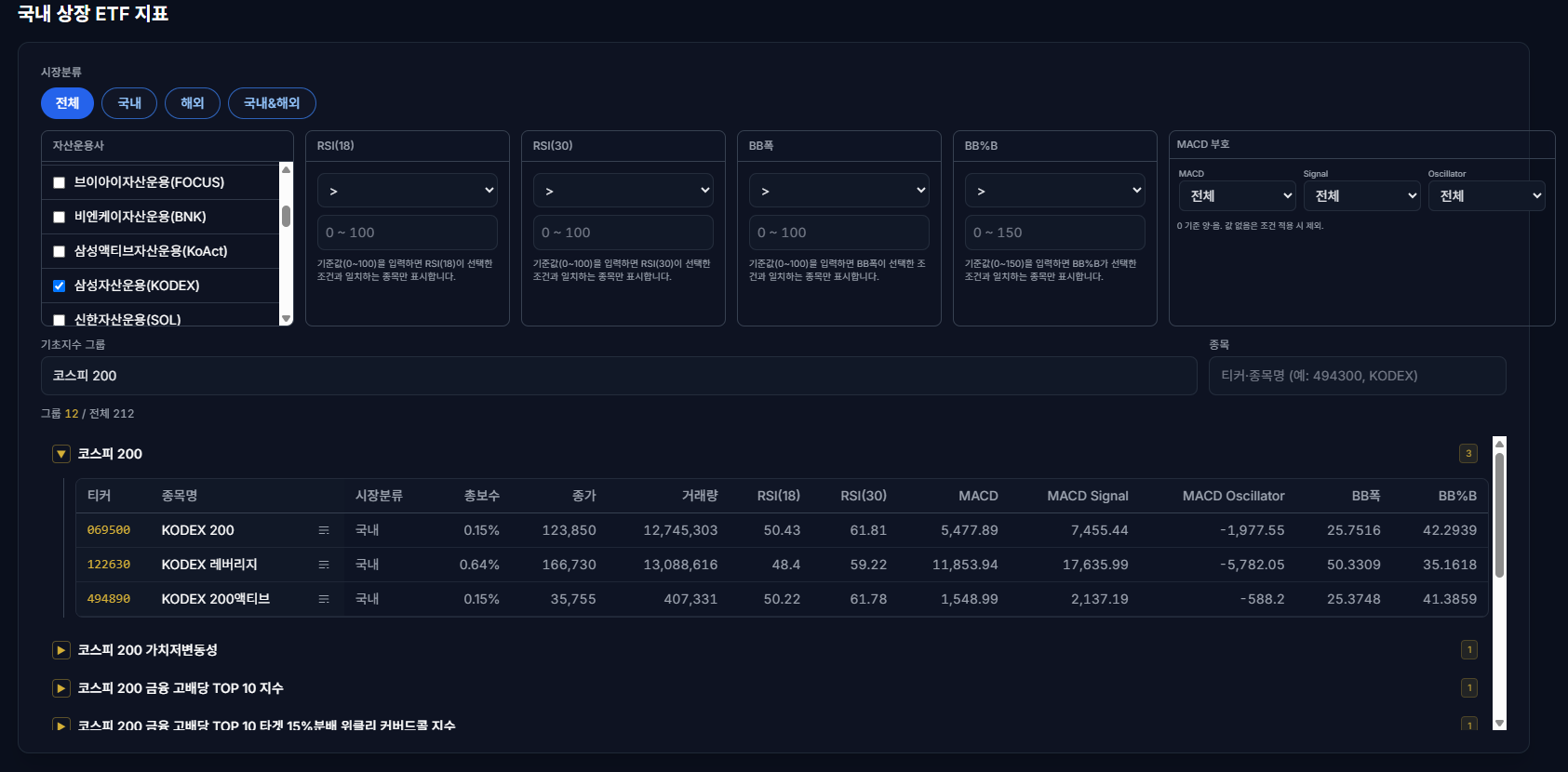Check 삼성액티브자산운용(KoAct) checkbox
1568x772 pixels.
pos(60,252)
